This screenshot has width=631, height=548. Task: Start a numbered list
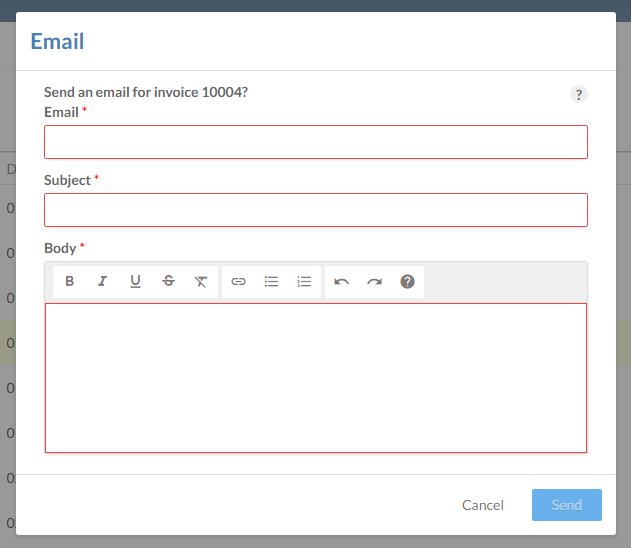304,282
